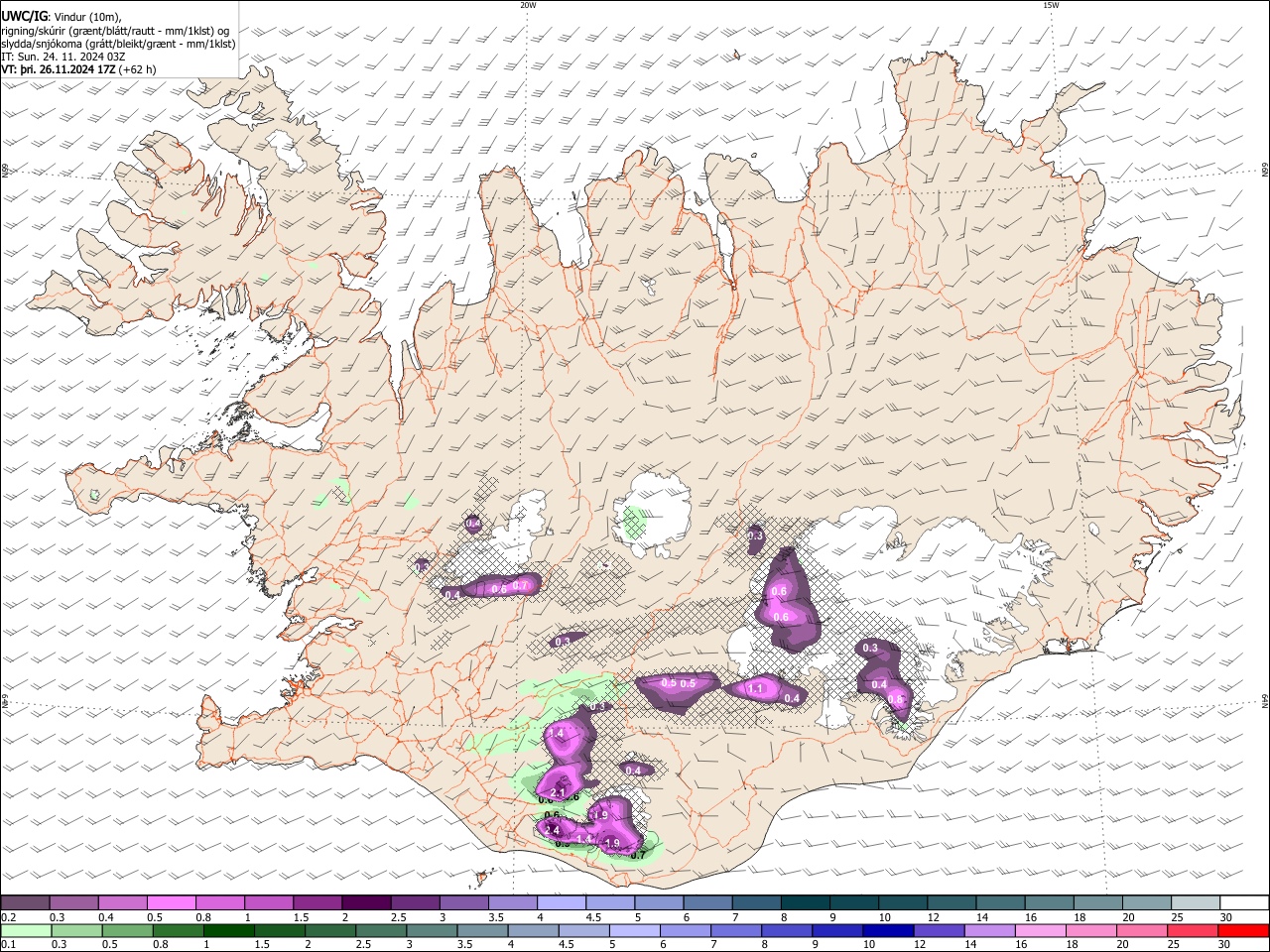Click the '(+62 h)' forecast offset text
1270x952 pixels.
(x=138, y=69)
